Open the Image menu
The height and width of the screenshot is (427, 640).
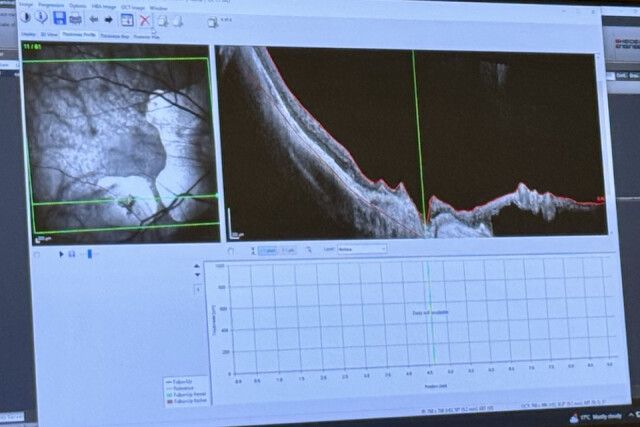pos(27,6)
